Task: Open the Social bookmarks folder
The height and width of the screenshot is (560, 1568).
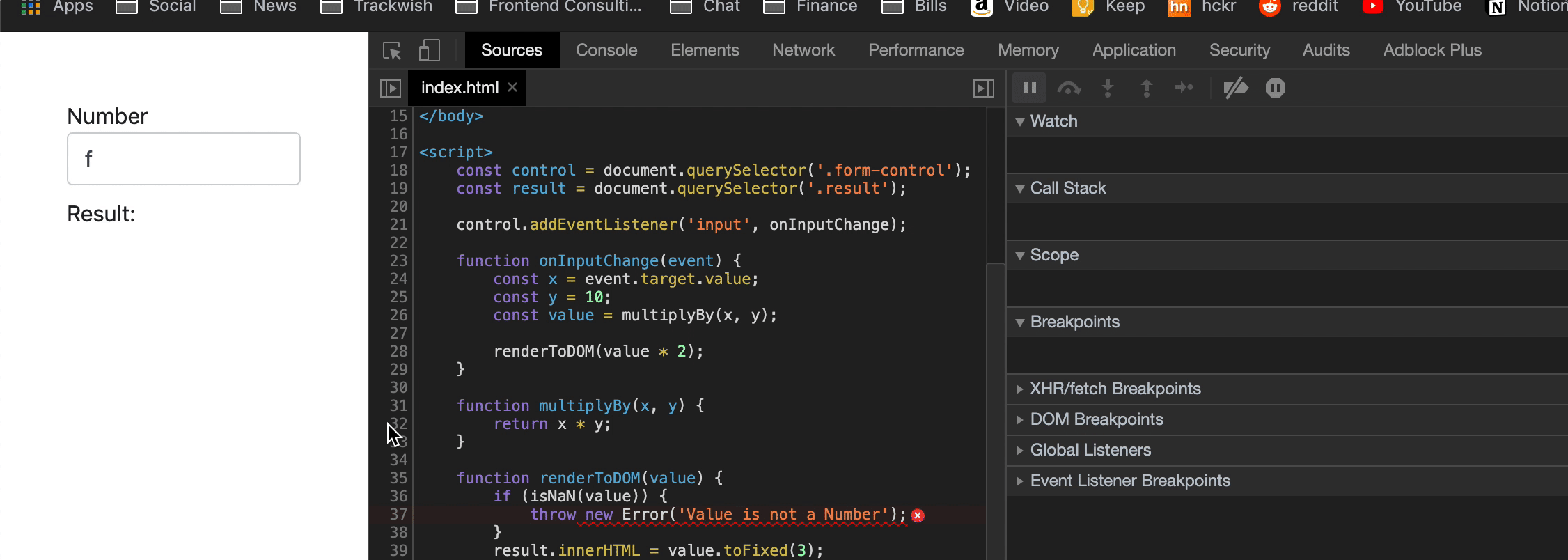Action: pos(155,7)
